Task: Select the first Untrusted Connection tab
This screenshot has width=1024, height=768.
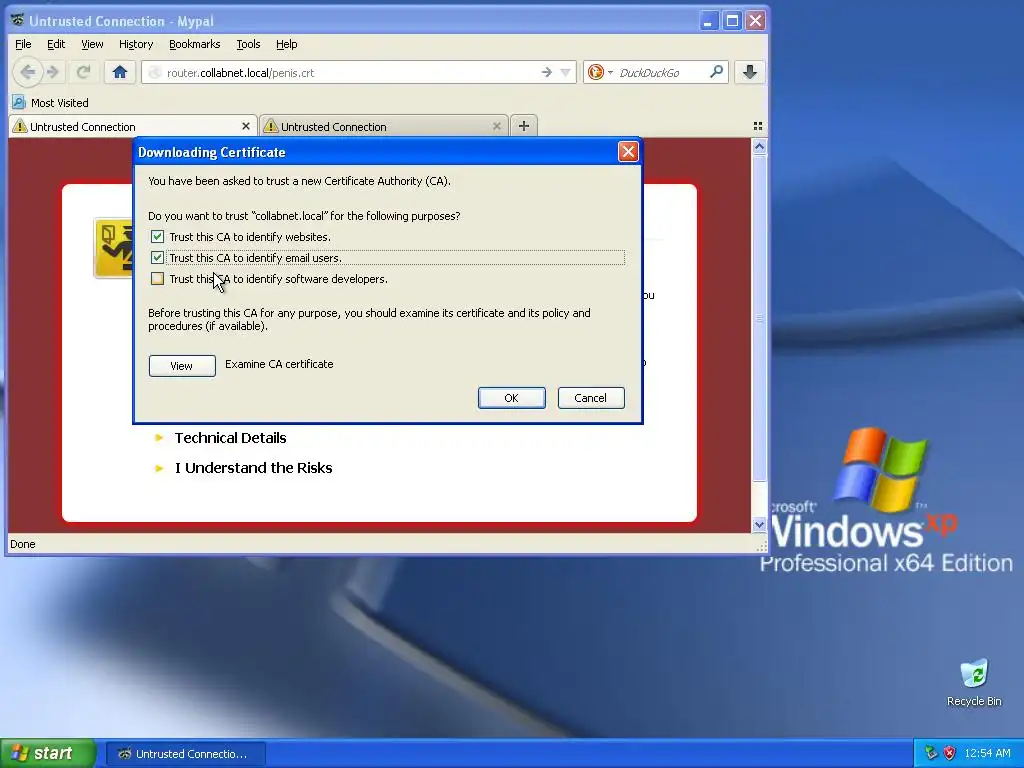Action: [133, 126]
